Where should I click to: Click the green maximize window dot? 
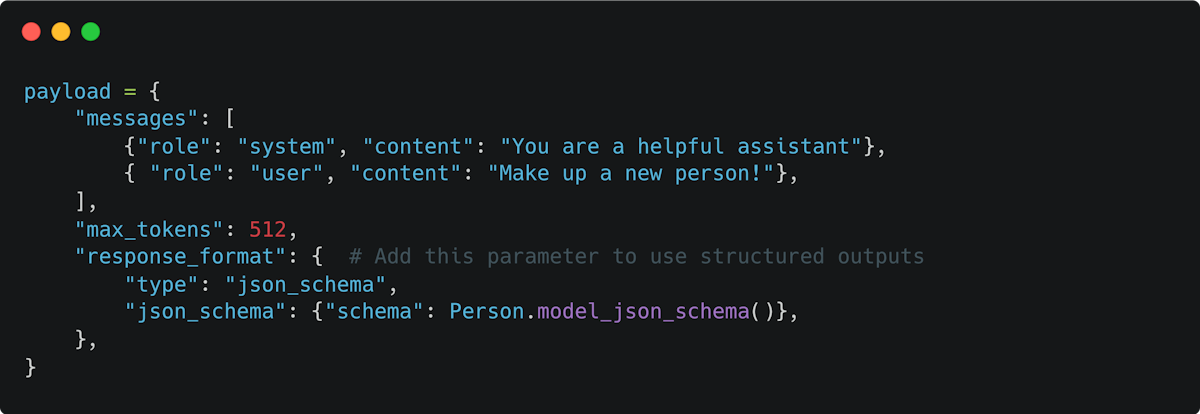click(91, 32)
